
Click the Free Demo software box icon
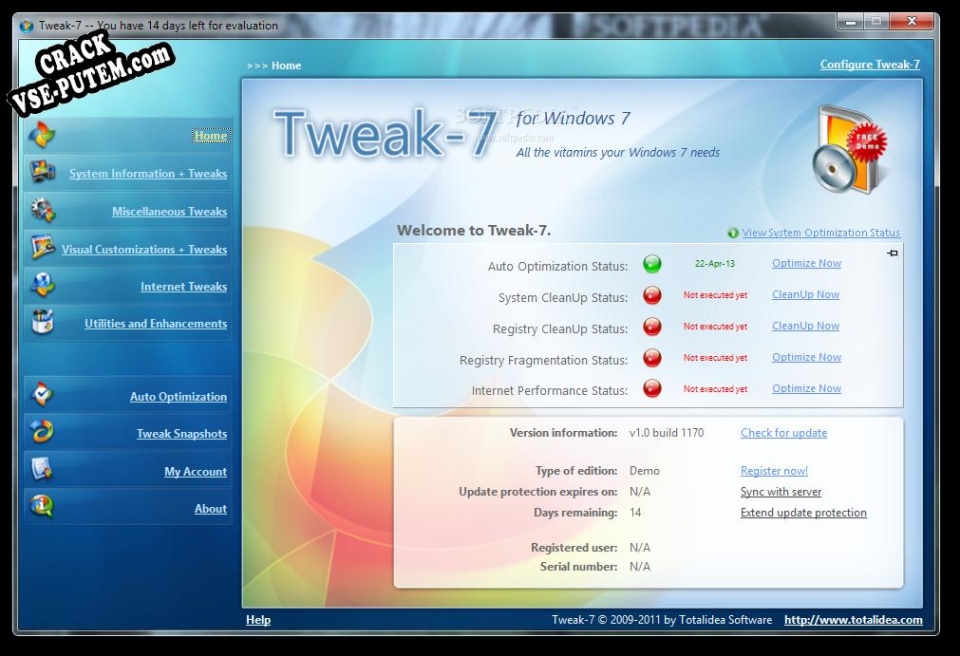coord(849,151)
